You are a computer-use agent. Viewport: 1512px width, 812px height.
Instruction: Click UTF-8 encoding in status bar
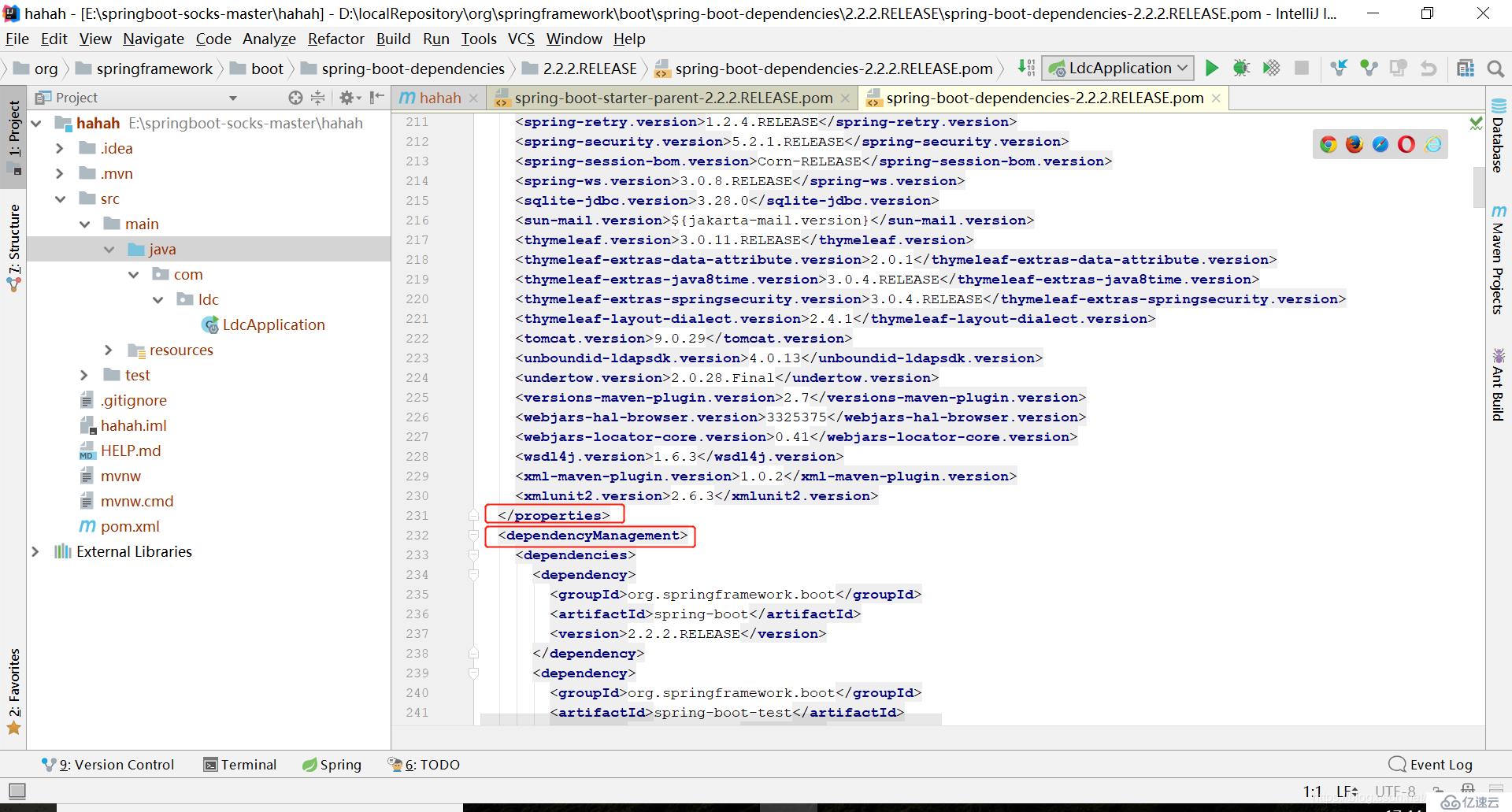click(x=1395, y=792)
